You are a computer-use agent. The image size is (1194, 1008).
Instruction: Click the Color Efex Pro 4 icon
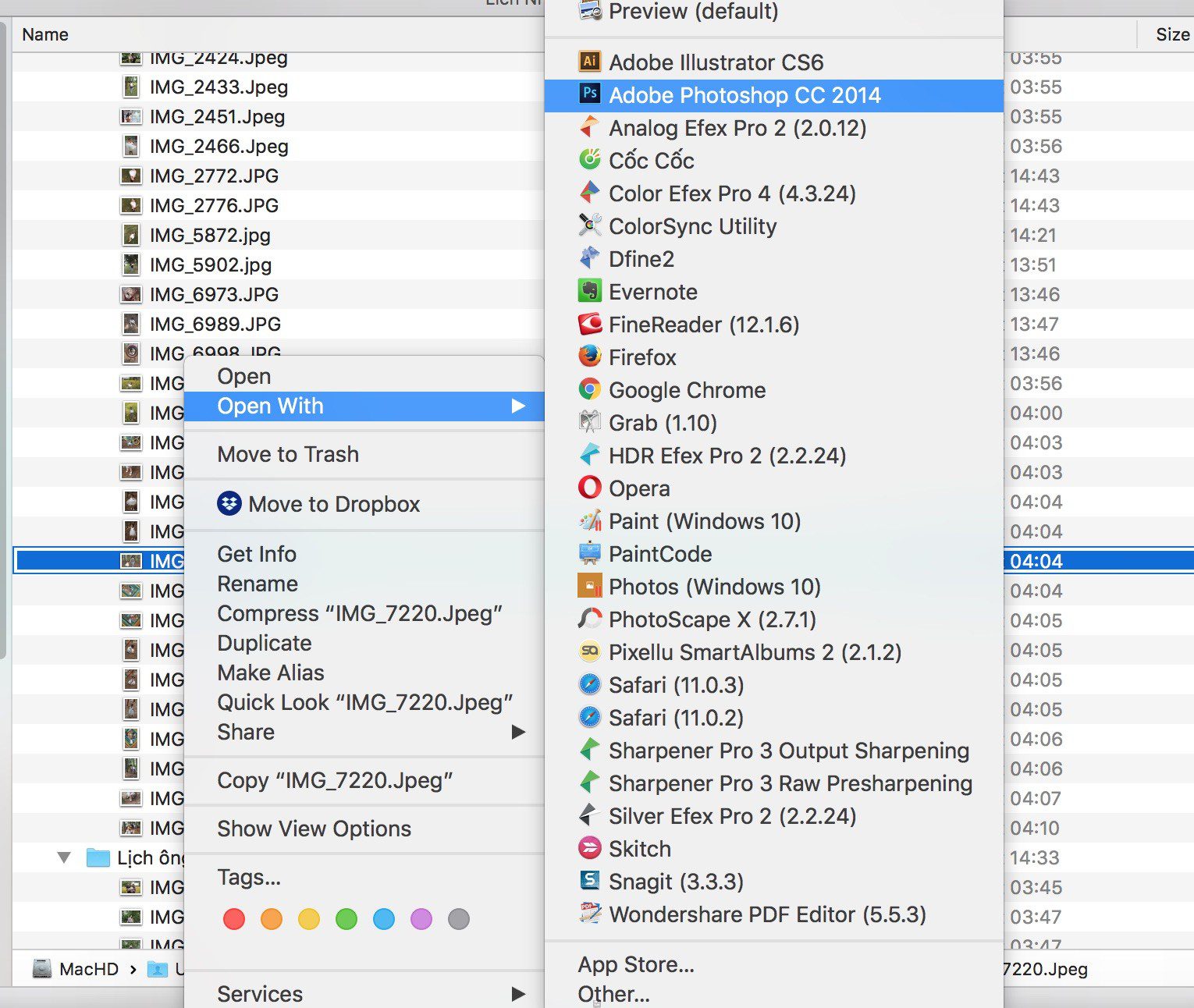point(589,192)
